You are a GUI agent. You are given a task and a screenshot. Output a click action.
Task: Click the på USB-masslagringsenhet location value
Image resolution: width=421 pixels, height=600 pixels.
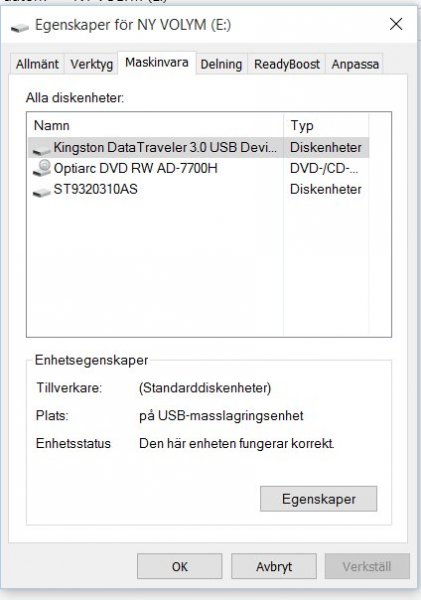[221, 416]
